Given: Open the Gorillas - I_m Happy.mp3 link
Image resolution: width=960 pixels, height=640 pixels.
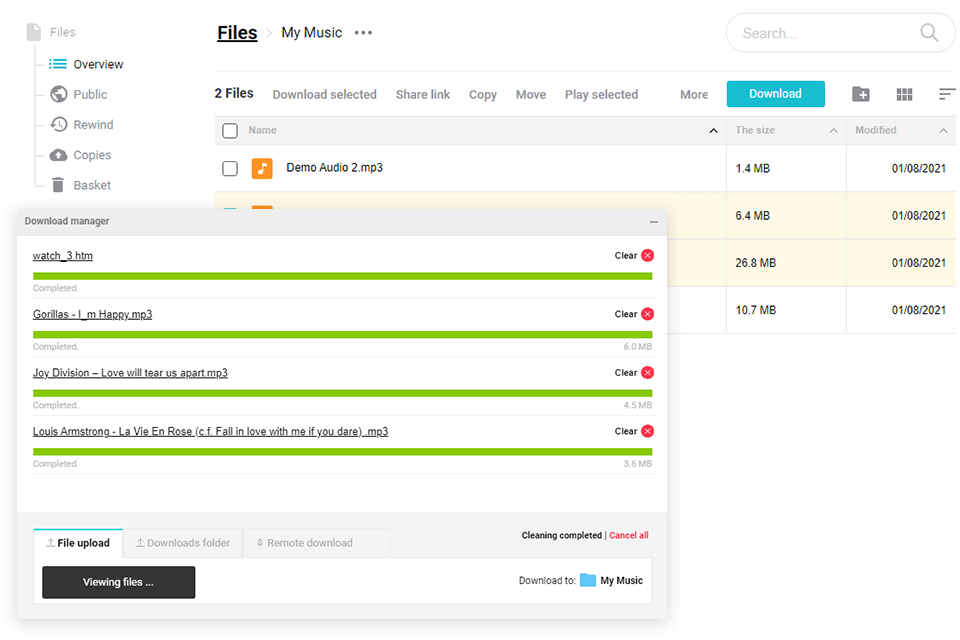Looking at the screenshot, I should click(x=92, y=314).
